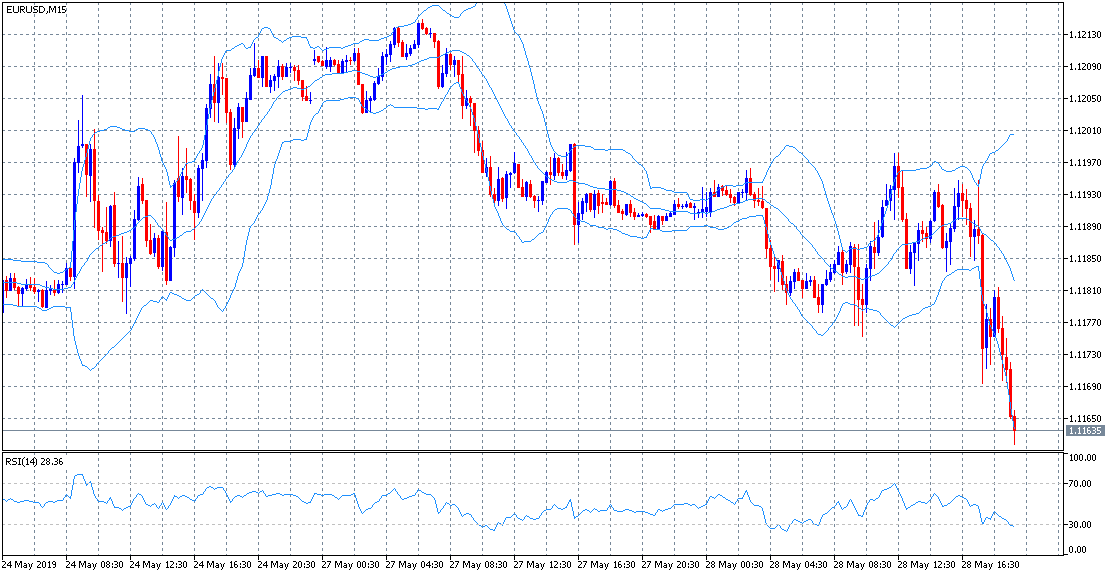Click the 1.12090 price axis label
Screen dimensions: 1116x576
point(1087,66)
